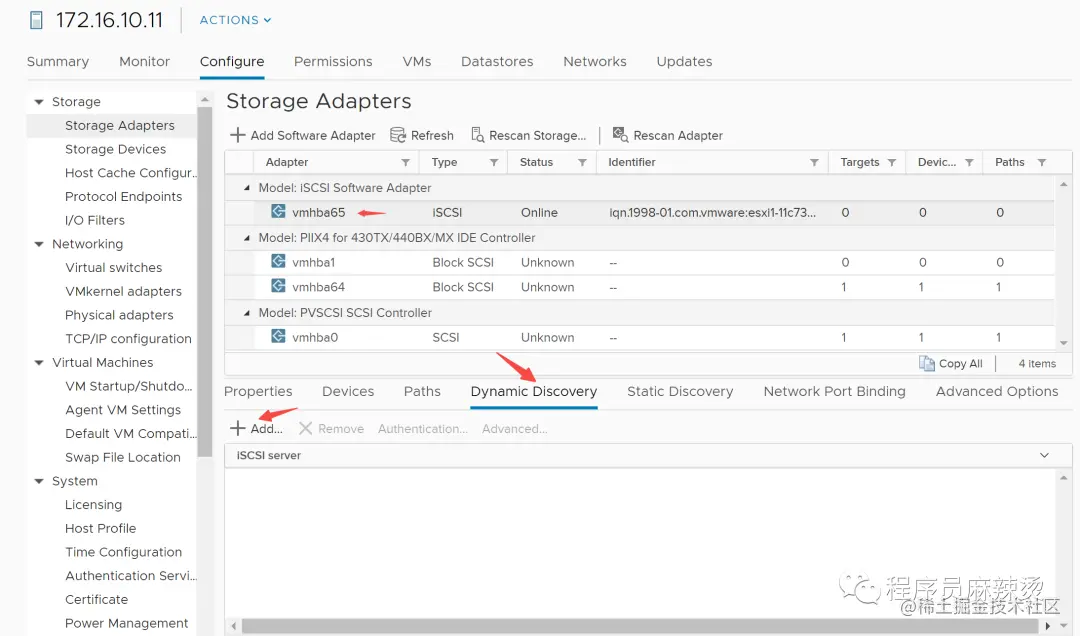Open Storage Devices in sidebar

coord(115,149)
